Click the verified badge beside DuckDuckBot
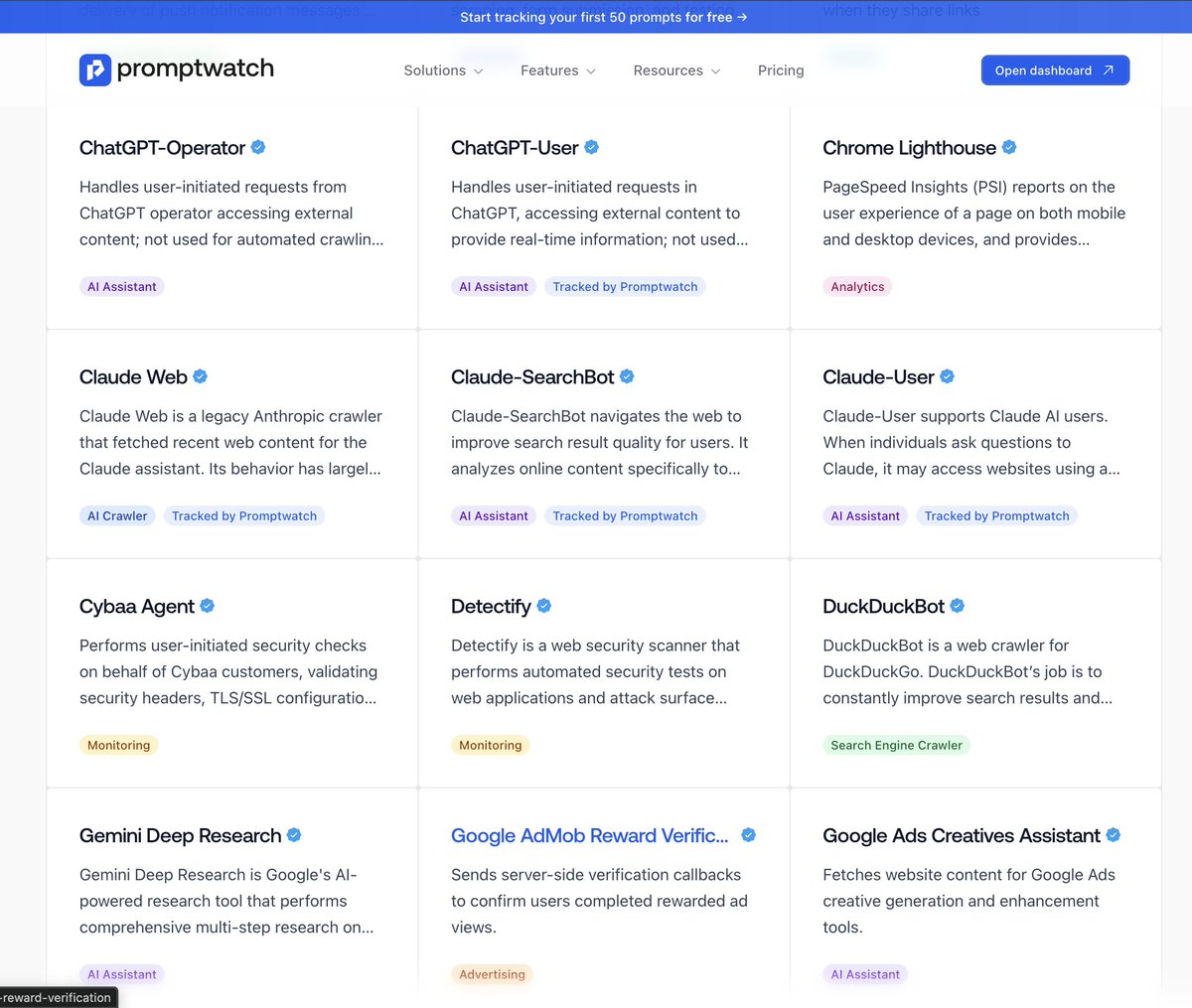The image size is (1192, 1008). click(x=958, y=606)
